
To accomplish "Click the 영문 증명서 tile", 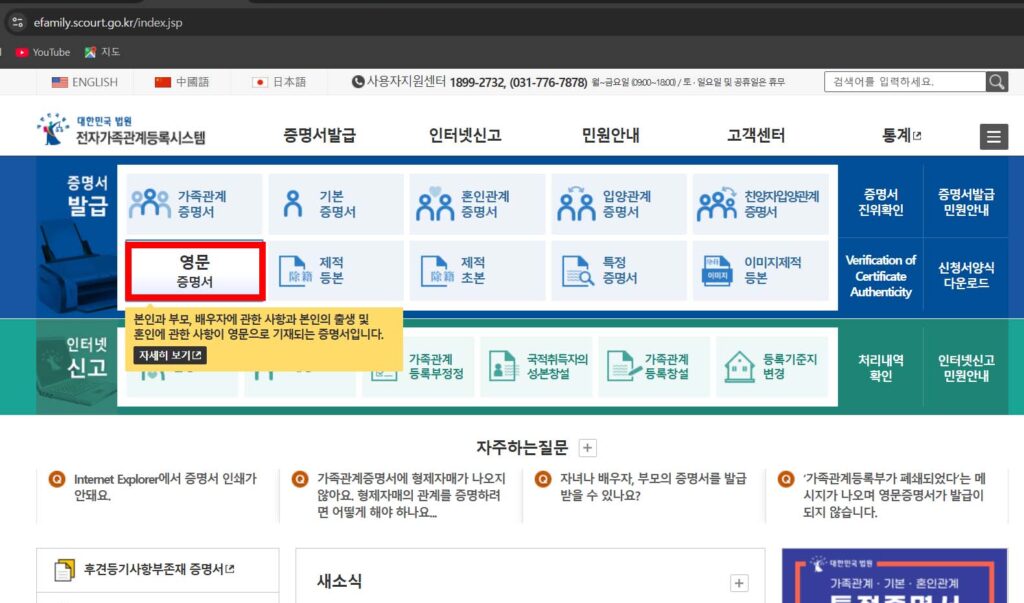I will [195, 271].
